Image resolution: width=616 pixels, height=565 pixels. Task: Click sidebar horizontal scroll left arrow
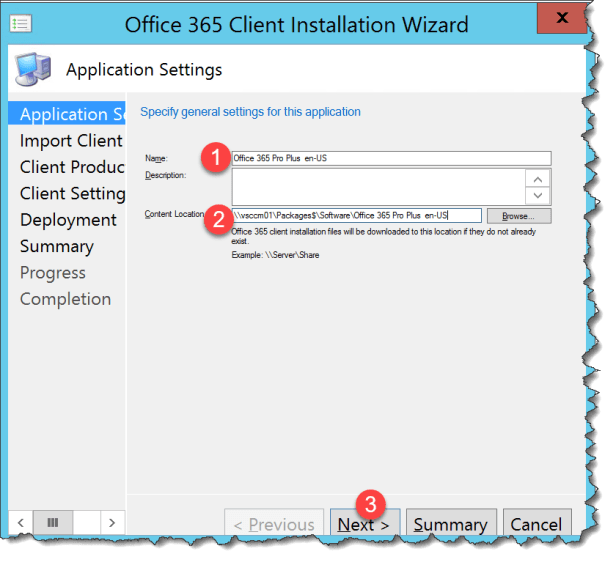[21, 523]
